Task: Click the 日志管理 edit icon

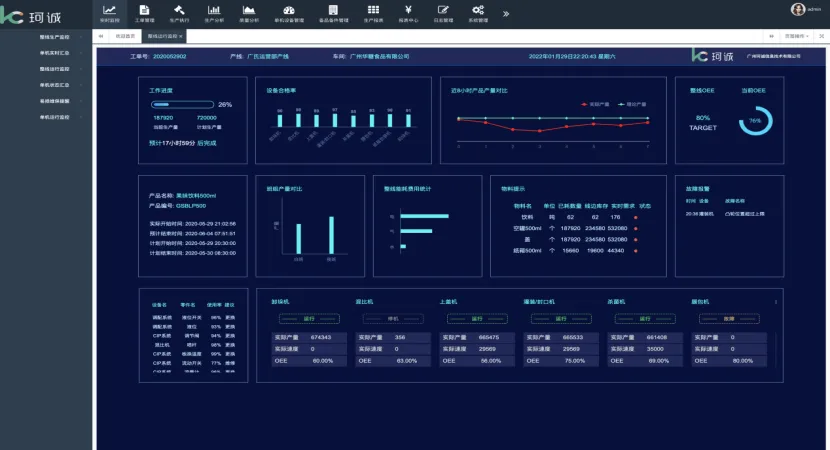Action: pos(443,13)
